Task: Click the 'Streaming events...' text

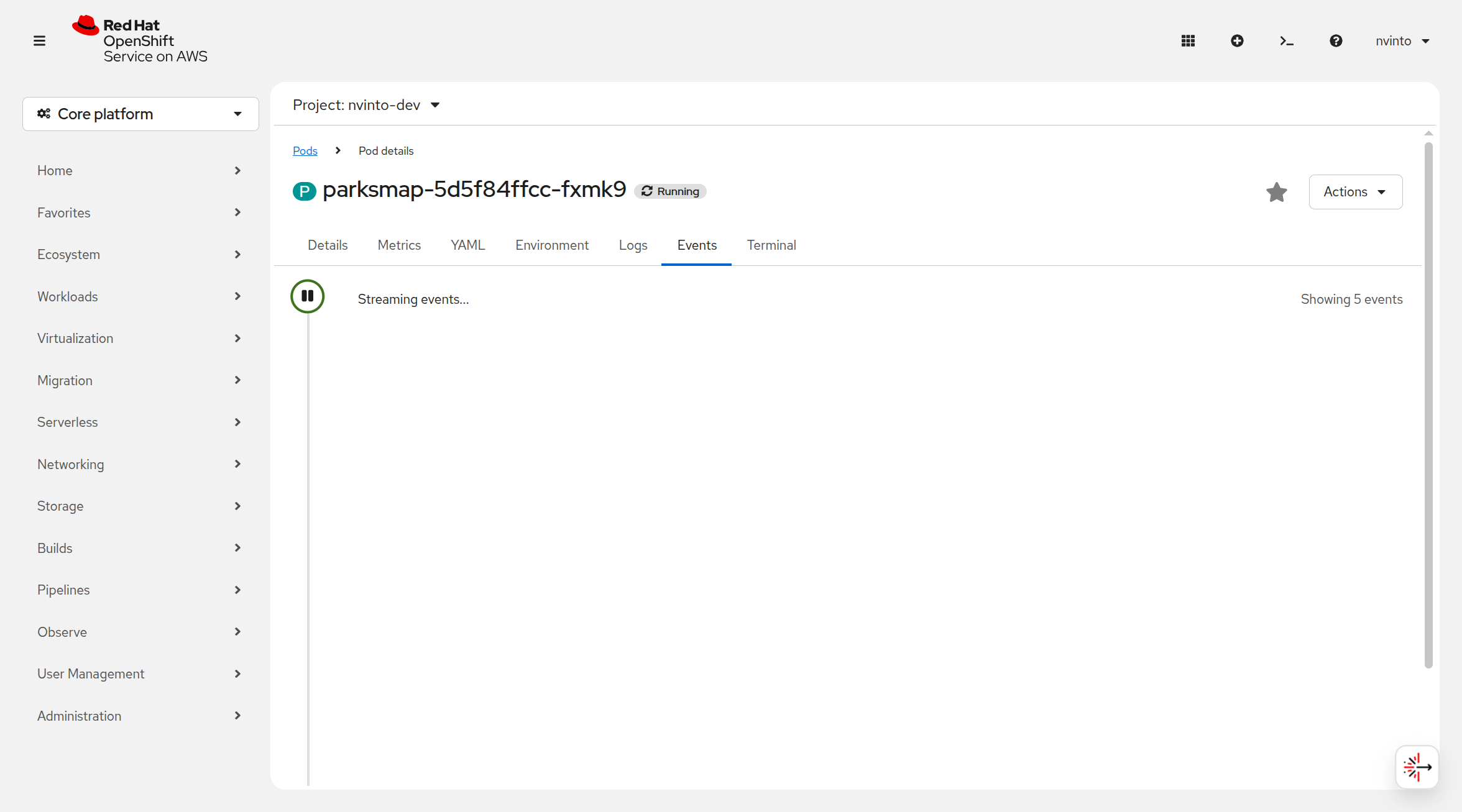Action: point(413,299)
